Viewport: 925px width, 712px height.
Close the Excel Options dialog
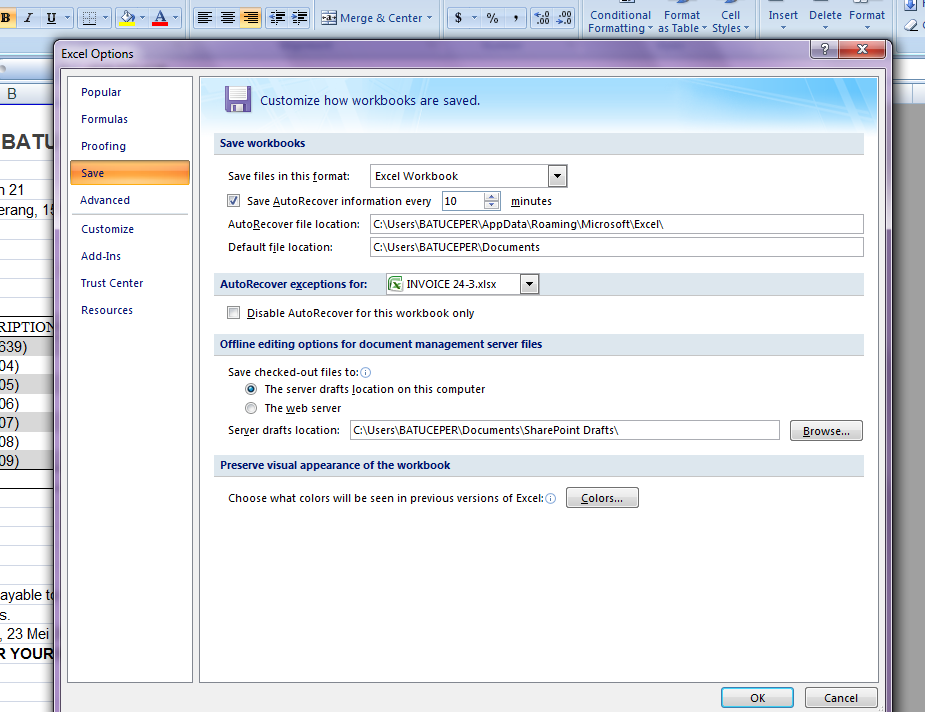[x=862, y=50]
